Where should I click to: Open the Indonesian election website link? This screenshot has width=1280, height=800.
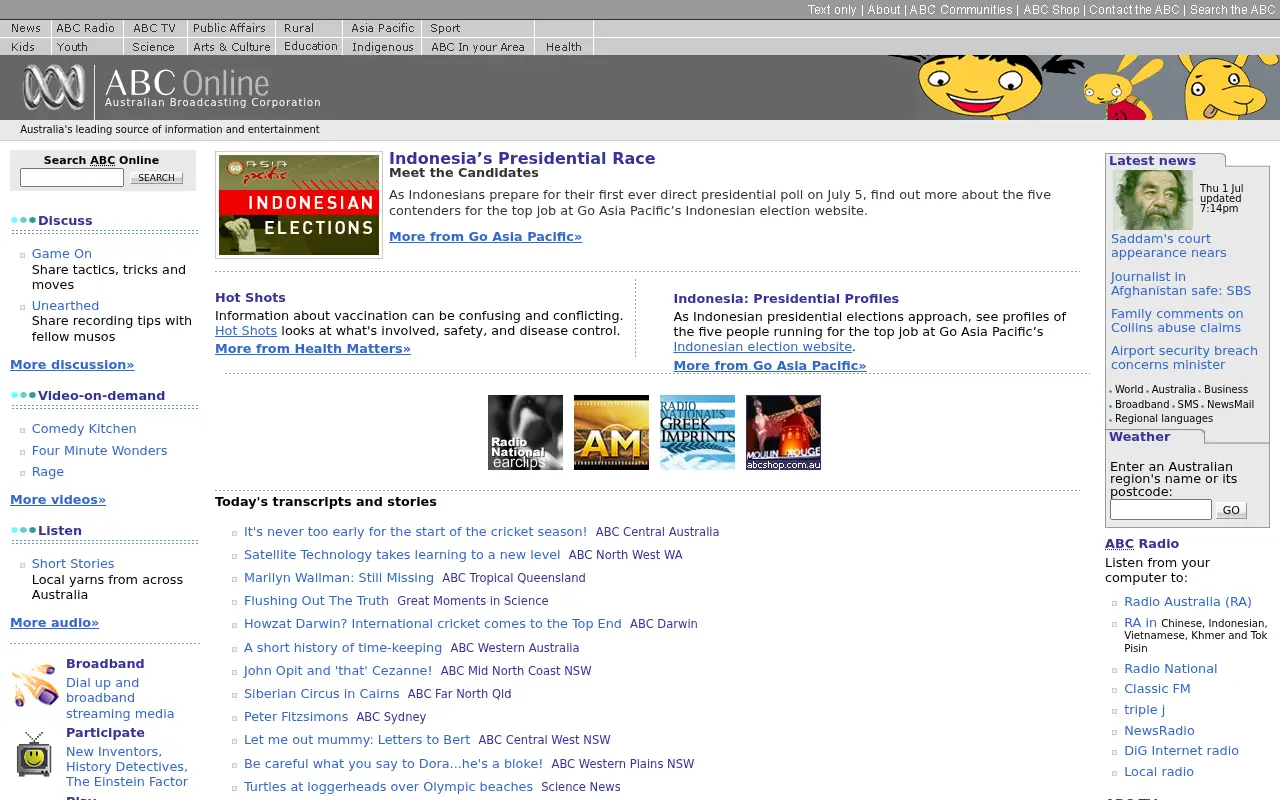click(763, 347)
